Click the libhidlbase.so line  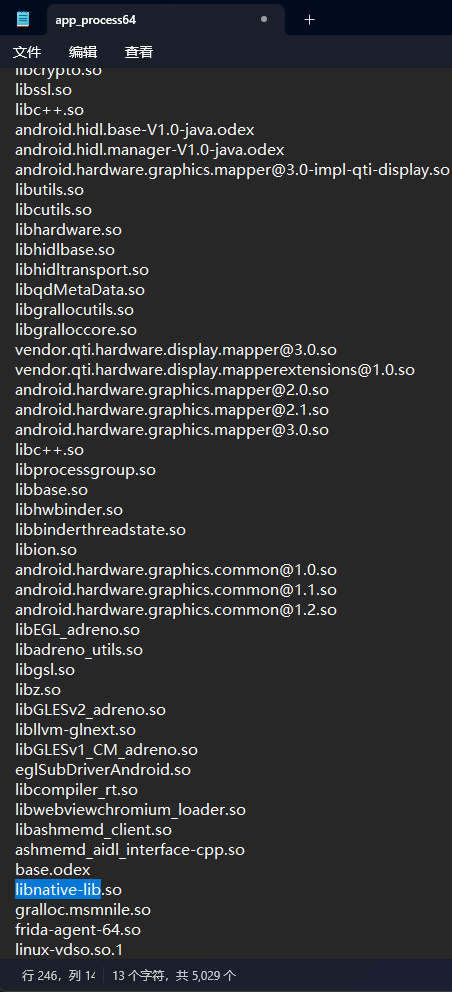65,250
